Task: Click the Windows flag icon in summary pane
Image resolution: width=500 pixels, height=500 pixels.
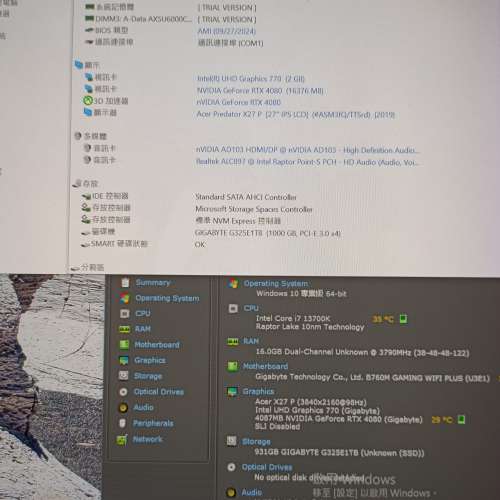Action: click(x=233, y=284)
